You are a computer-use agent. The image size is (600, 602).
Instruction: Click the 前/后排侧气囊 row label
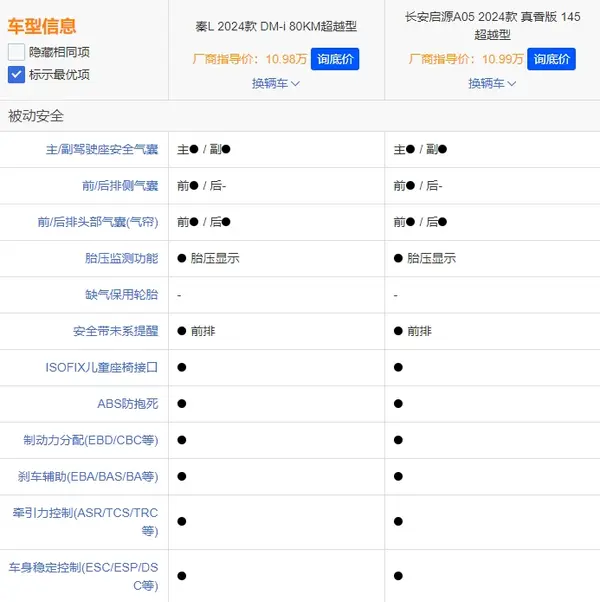[120, 186]
